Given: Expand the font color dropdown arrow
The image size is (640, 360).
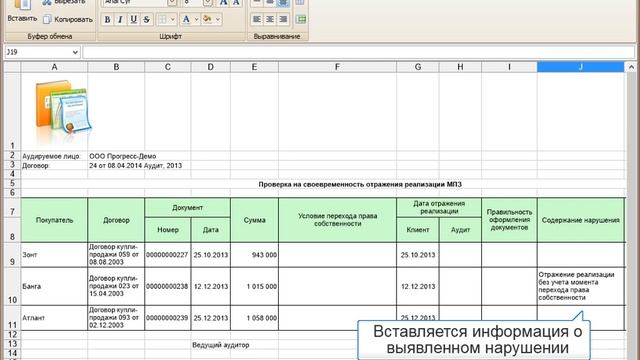Looking at the screenshot, I should coord(196,19).
